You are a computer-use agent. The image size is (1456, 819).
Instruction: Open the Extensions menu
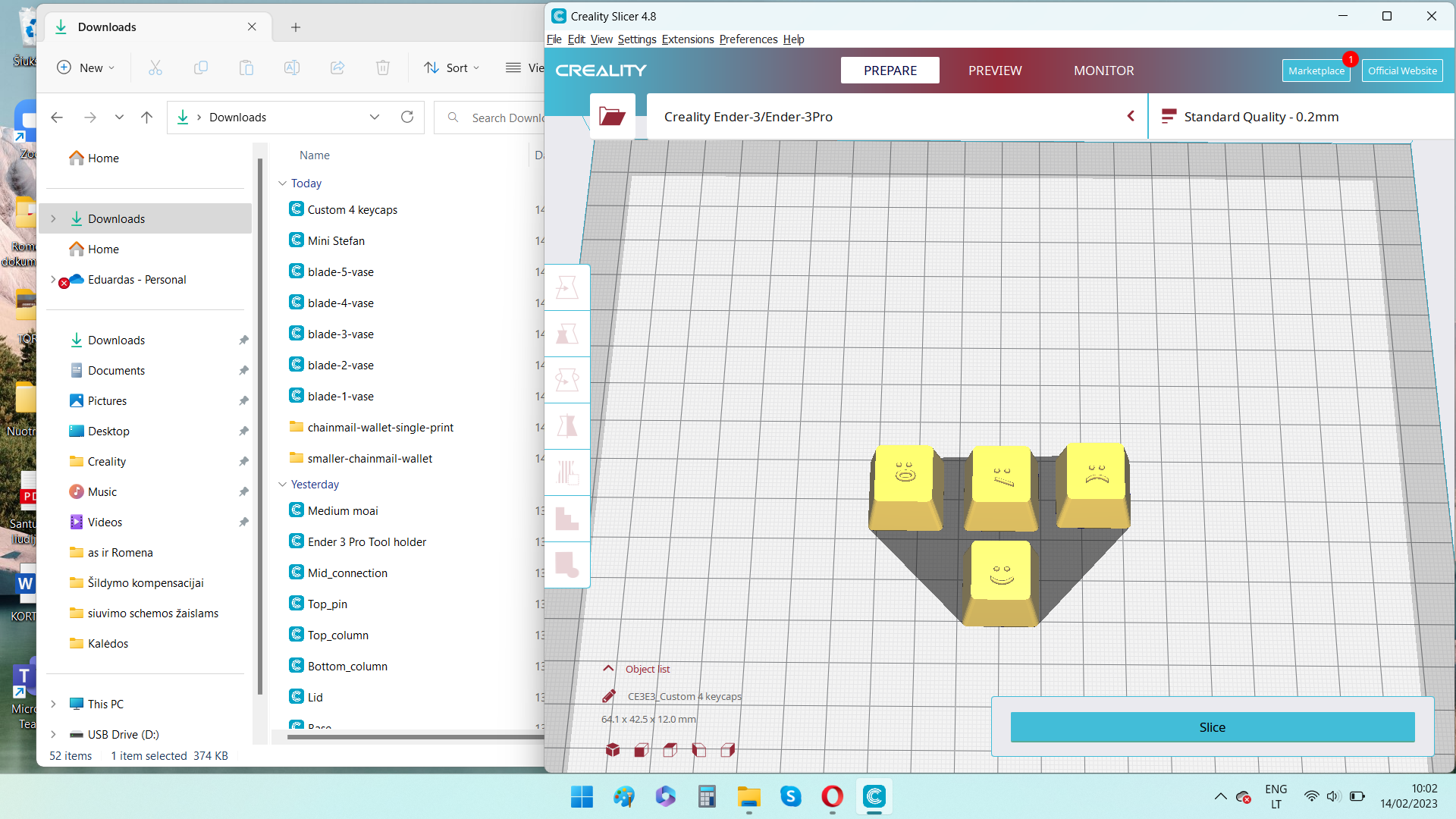(687, 39)
